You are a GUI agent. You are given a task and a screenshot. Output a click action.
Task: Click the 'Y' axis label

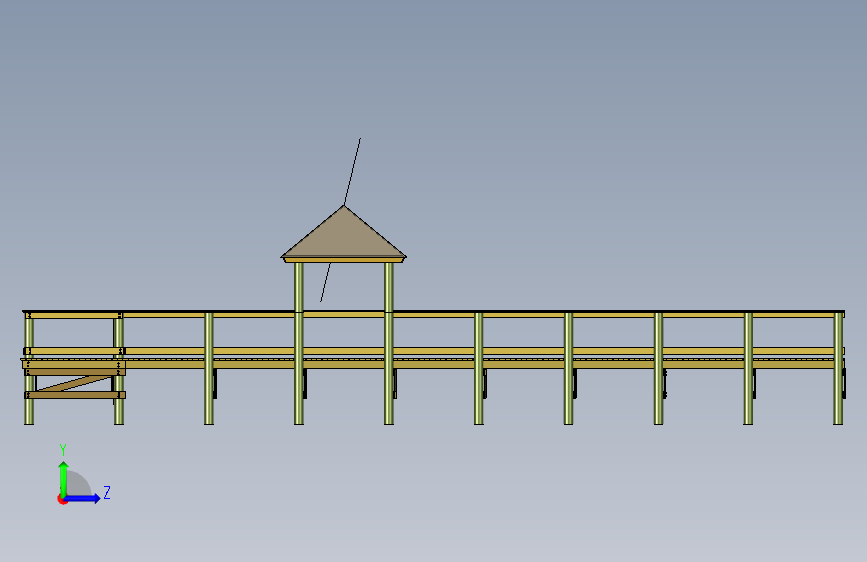[x=63, y=450]
